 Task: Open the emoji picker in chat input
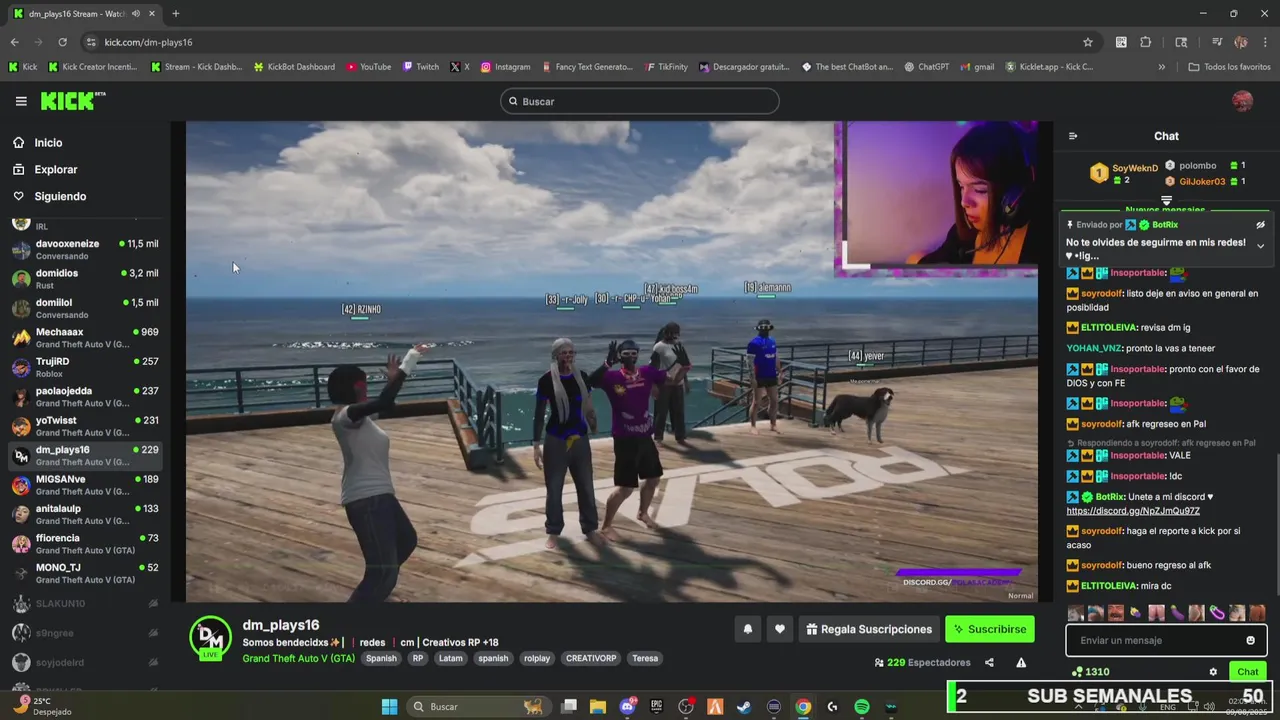click(1250, 640)
